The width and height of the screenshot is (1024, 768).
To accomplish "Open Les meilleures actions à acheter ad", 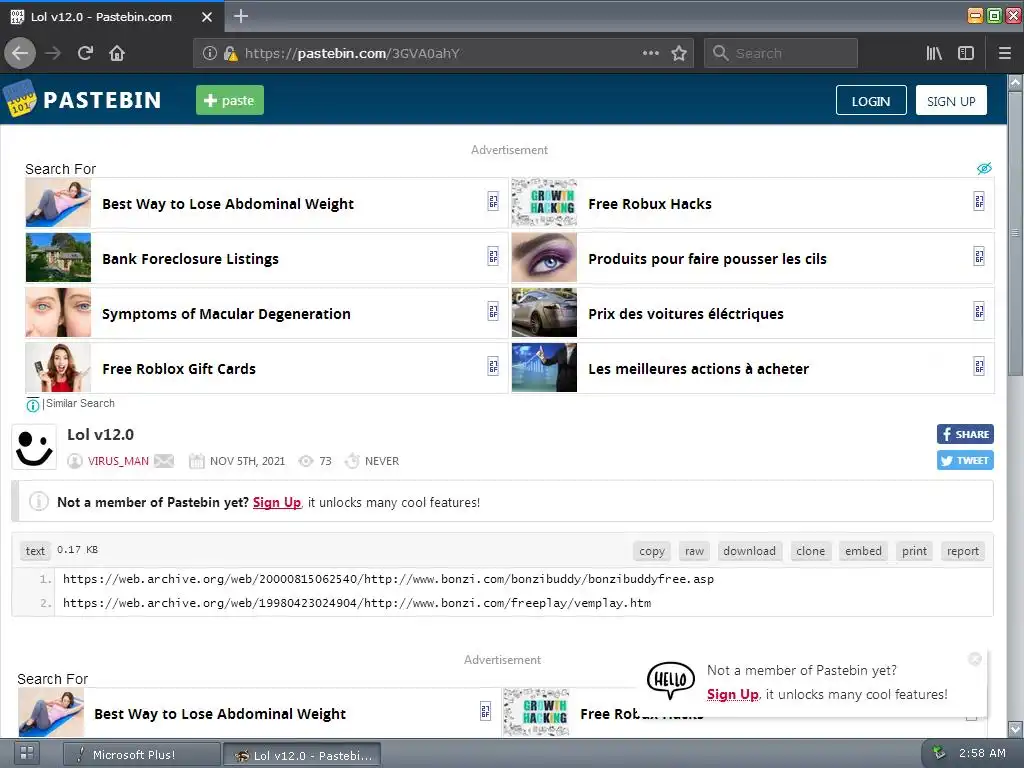I will click(x=753, y=368).
